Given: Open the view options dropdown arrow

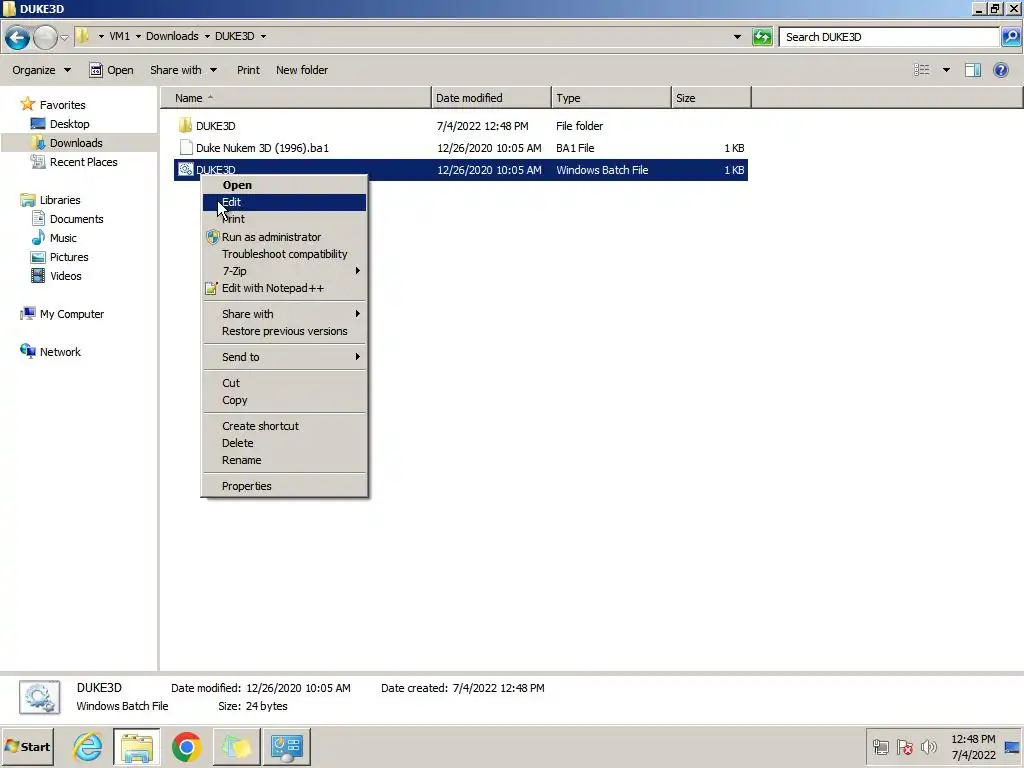Looking at the screenshot, I should coord(946,70).
